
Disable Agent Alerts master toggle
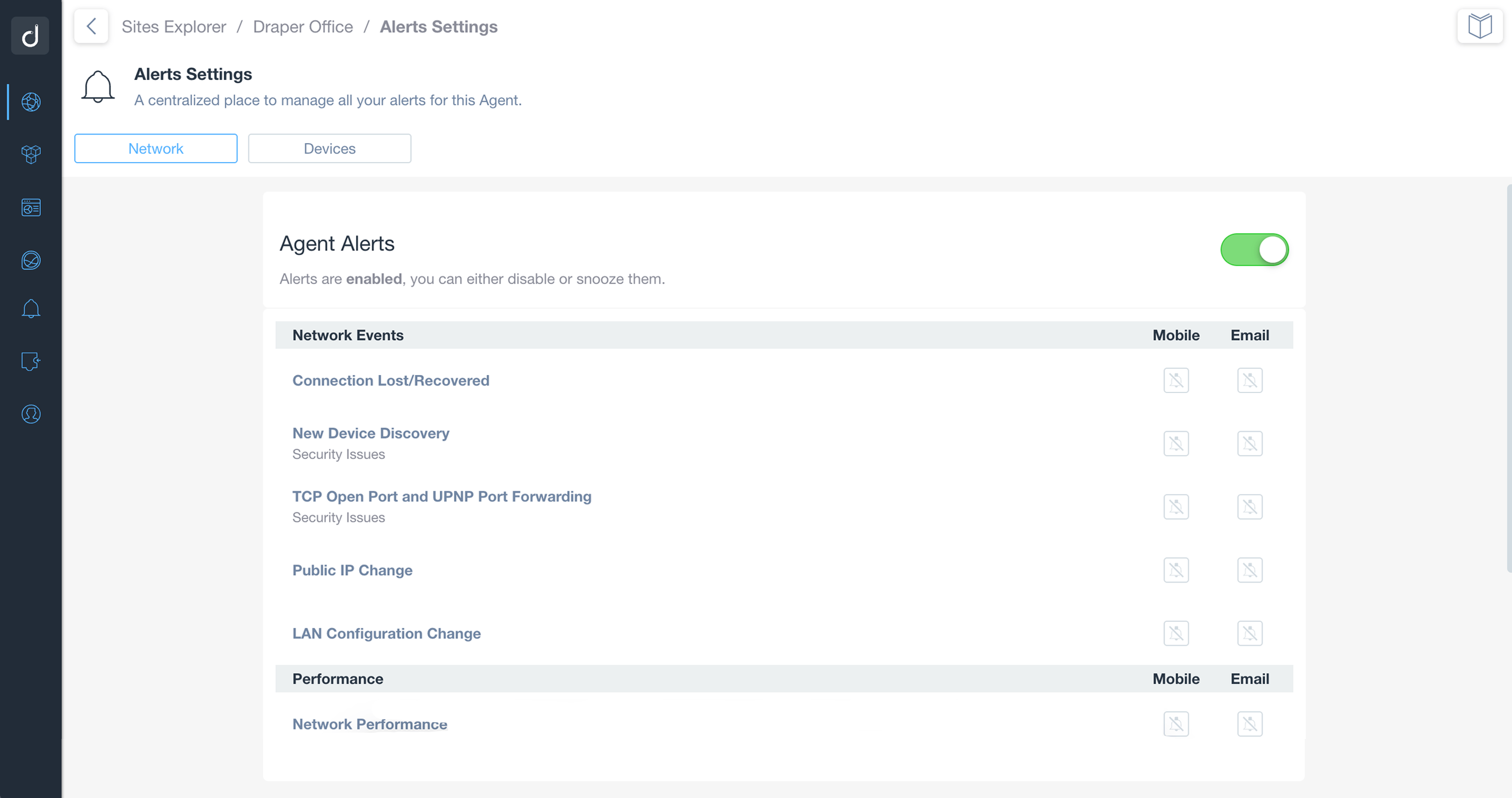(x=1254, y=249)
